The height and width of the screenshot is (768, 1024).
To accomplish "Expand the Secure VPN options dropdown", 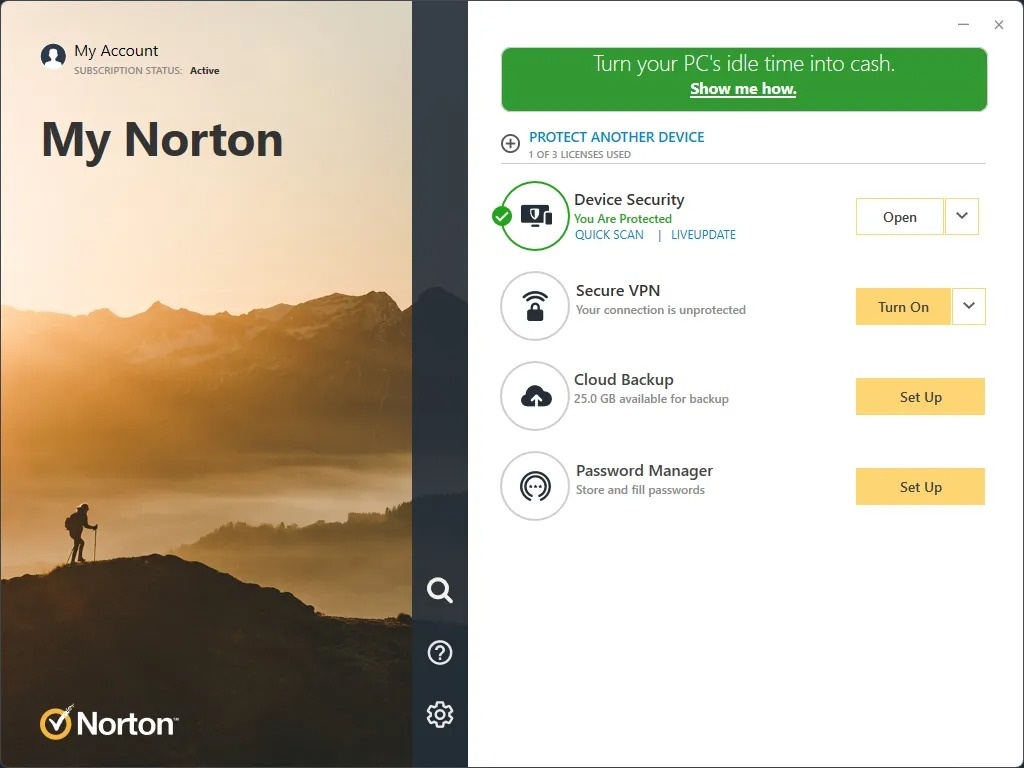I will pyautogui.click(x=968, y=306).
